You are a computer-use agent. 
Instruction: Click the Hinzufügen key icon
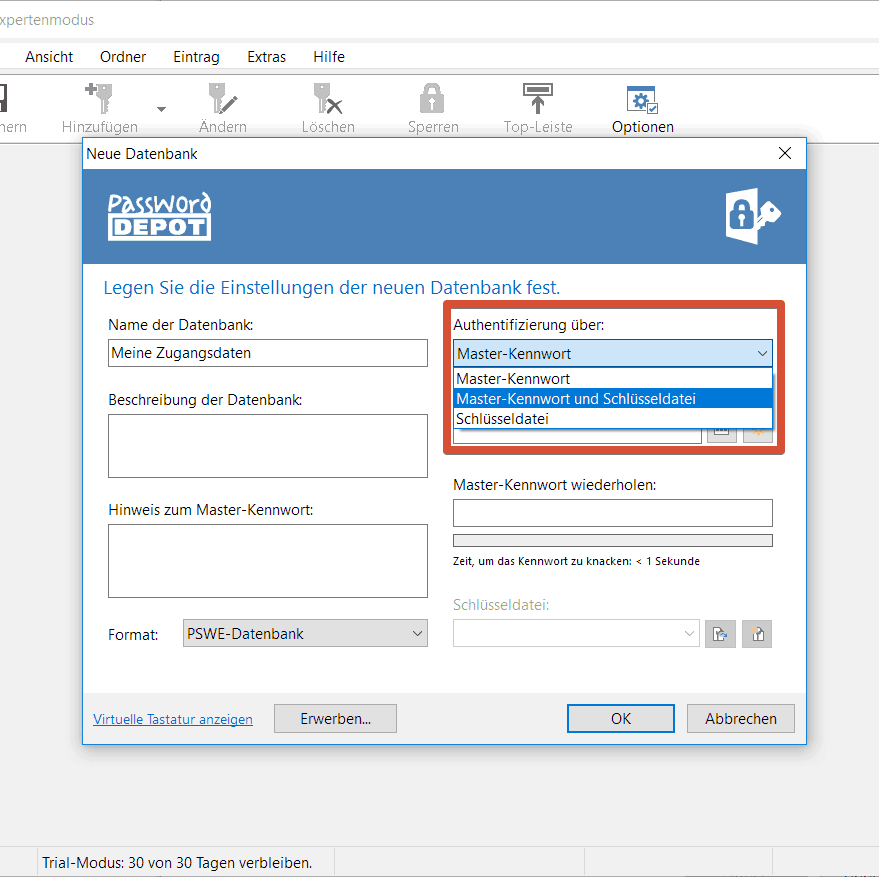[99, 99]
